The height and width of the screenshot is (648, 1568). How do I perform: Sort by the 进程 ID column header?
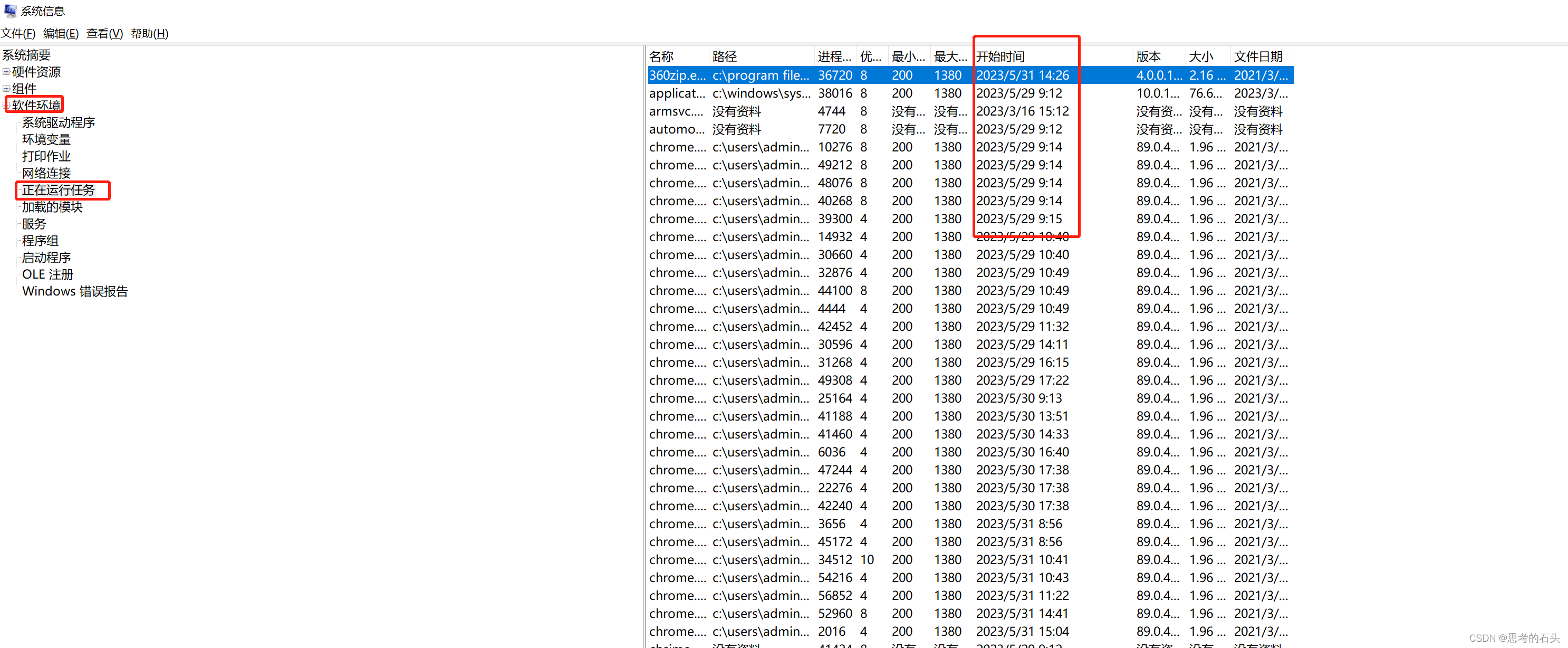[835, 56]
